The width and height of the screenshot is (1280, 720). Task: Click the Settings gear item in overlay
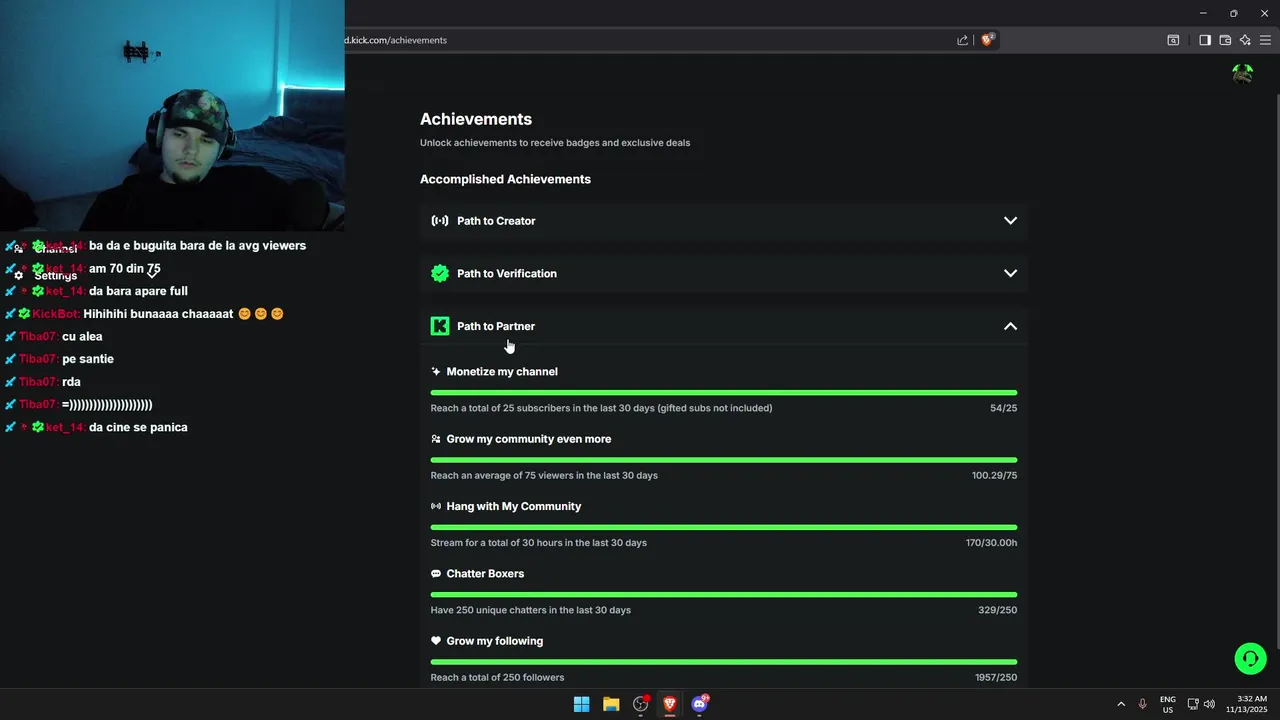tap(47, 275)
